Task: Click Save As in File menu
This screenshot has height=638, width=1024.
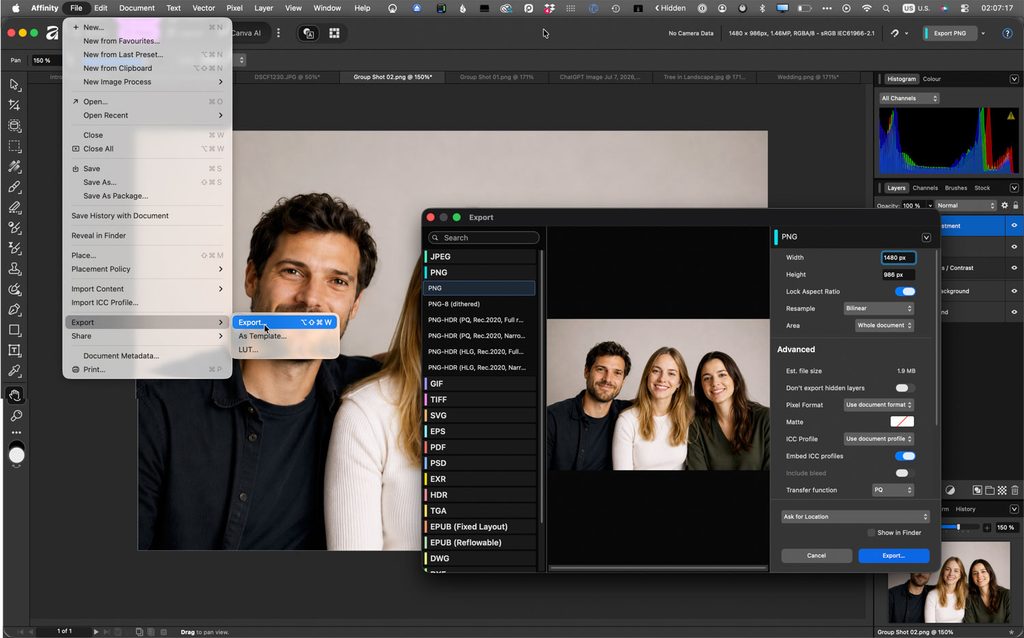Action: tap(100, 182)
